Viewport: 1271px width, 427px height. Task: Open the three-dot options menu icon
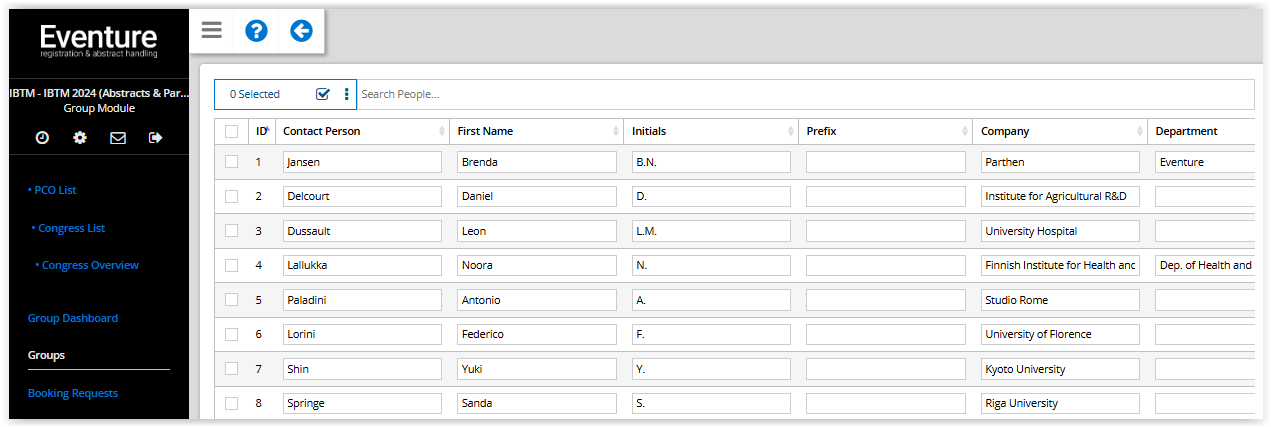tap(347, 94)
